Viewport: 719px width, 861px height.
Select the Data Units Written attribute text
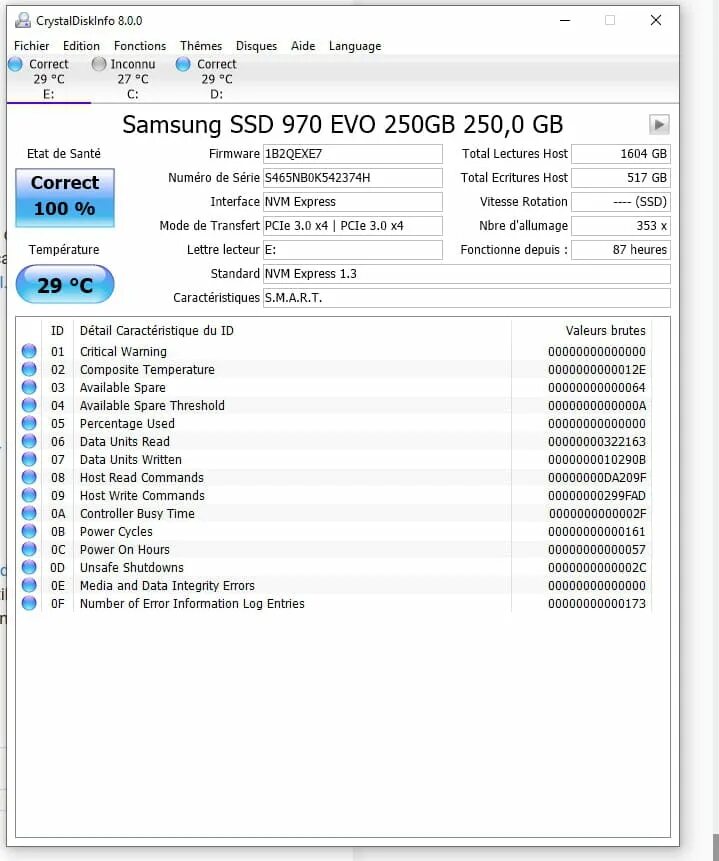131,460
